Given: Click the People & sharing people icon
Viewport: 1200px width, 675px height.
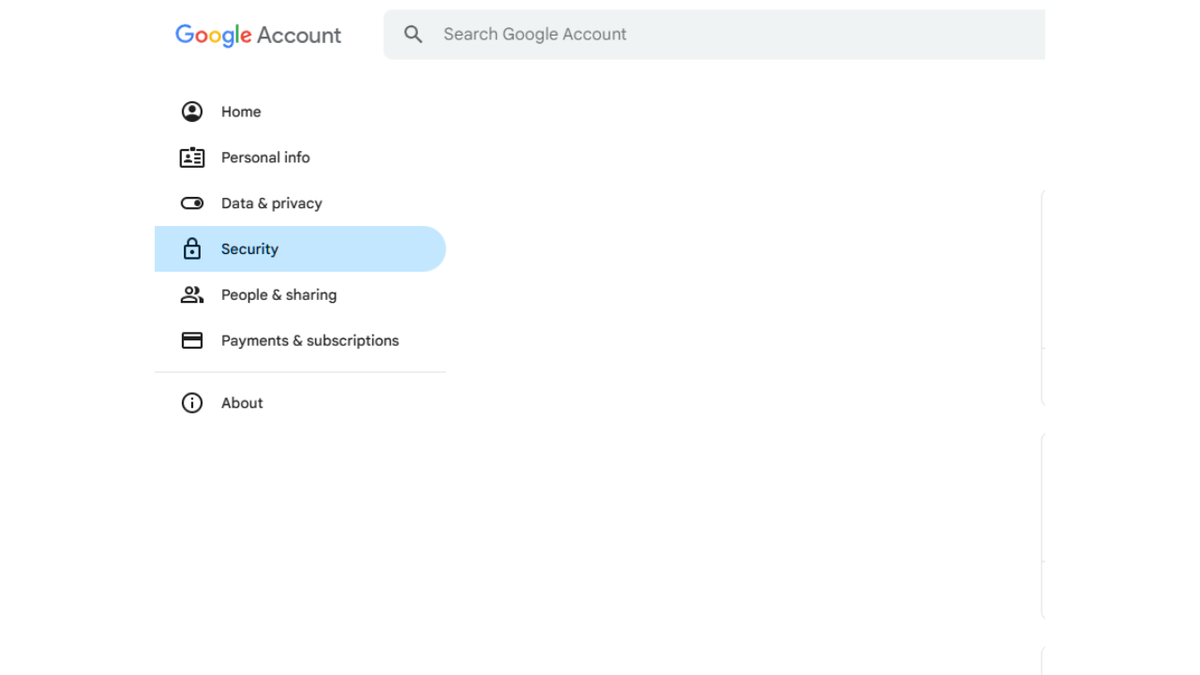Looking at the screenshot, I should coord(192,295).
